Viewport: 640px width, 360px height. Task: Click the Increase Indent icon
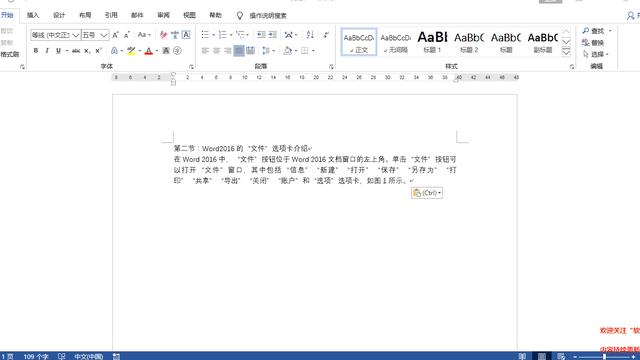pos(273,35)
